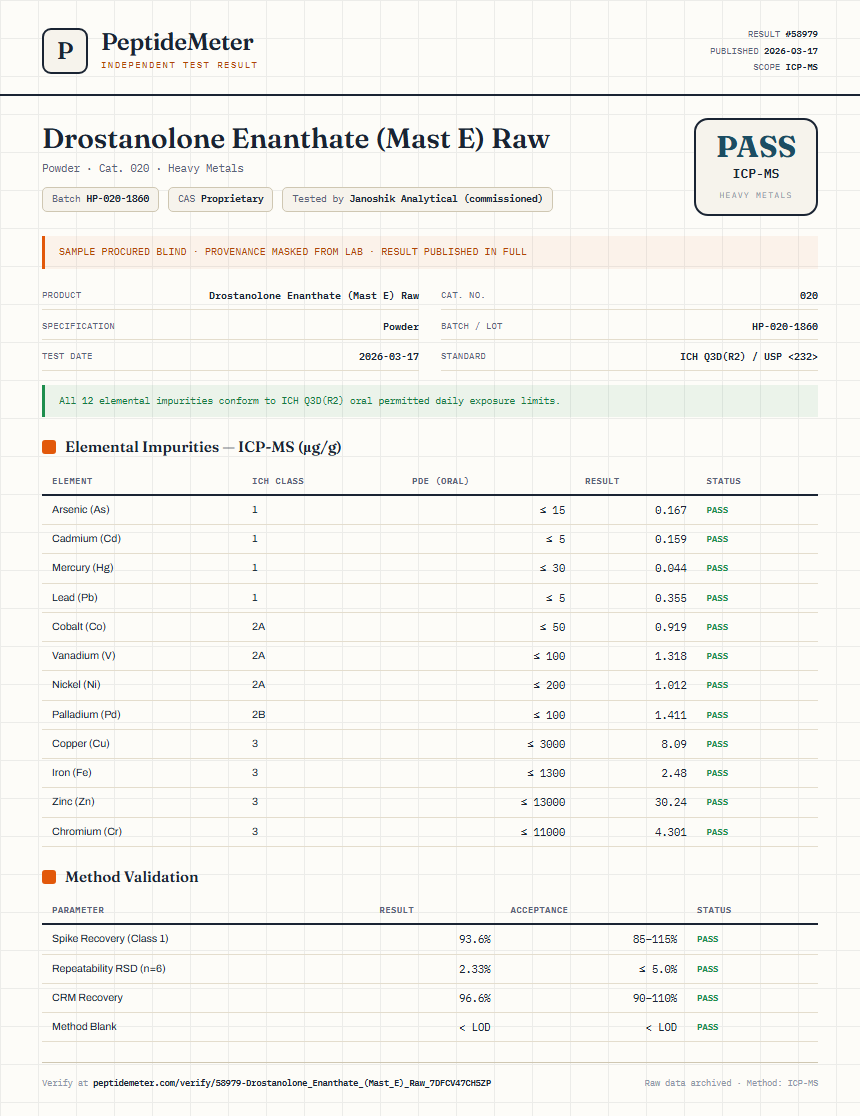860x1116 pixels.
Task: Click the Batch / Lot value HP-020-1860
Action: click(x=785, y=327)
